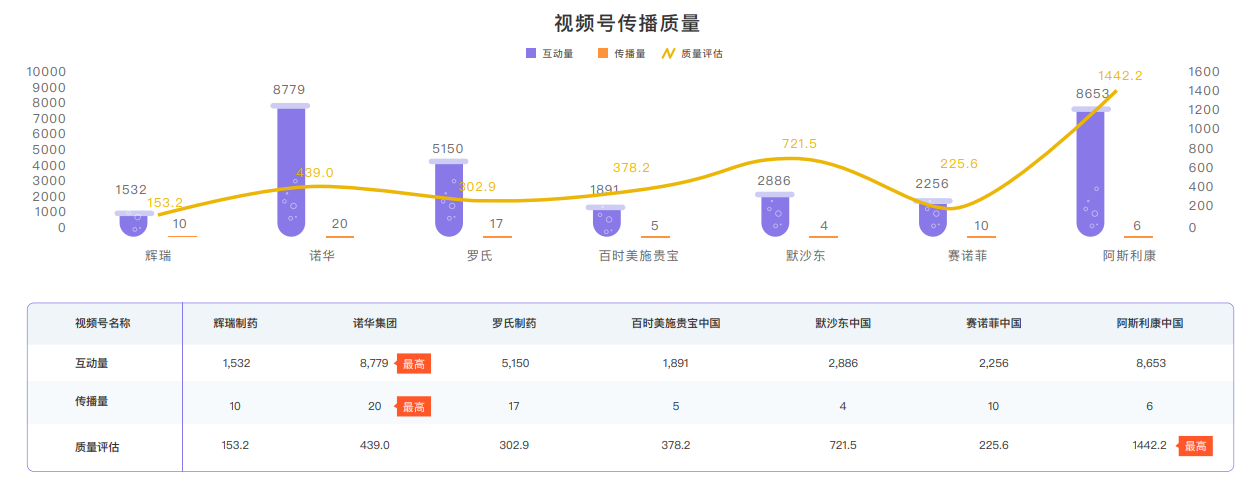Click column header 默沙东中国

[x=843, y=324]
